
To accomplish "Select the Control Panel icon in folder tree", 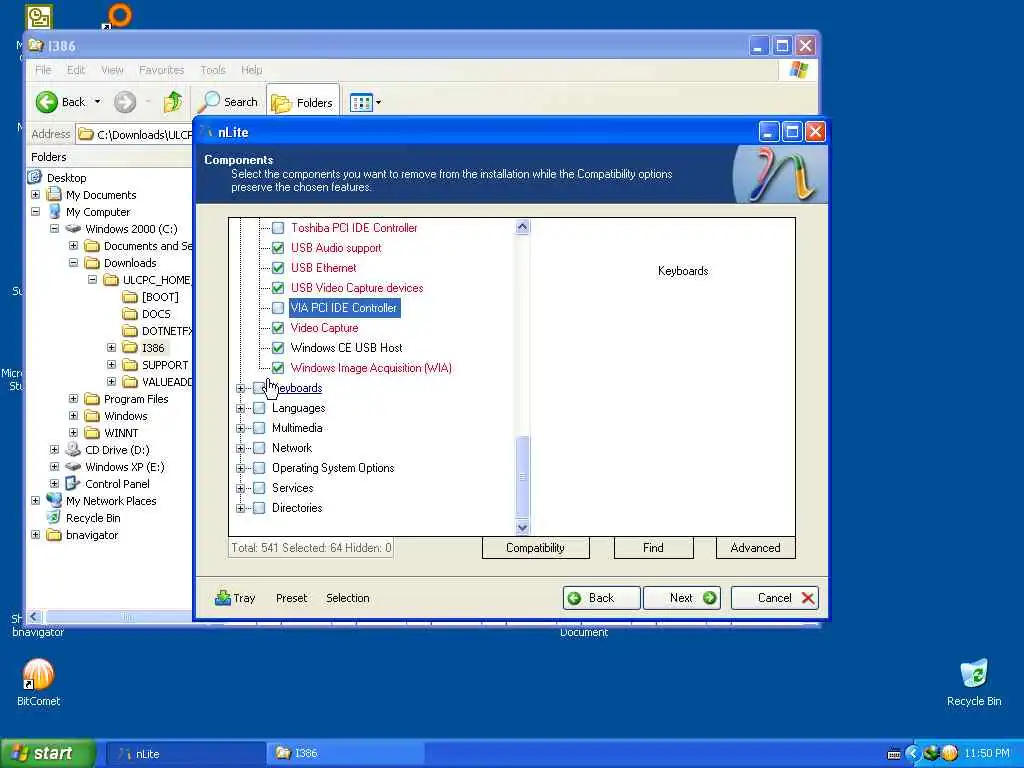I will coord(73,484).
